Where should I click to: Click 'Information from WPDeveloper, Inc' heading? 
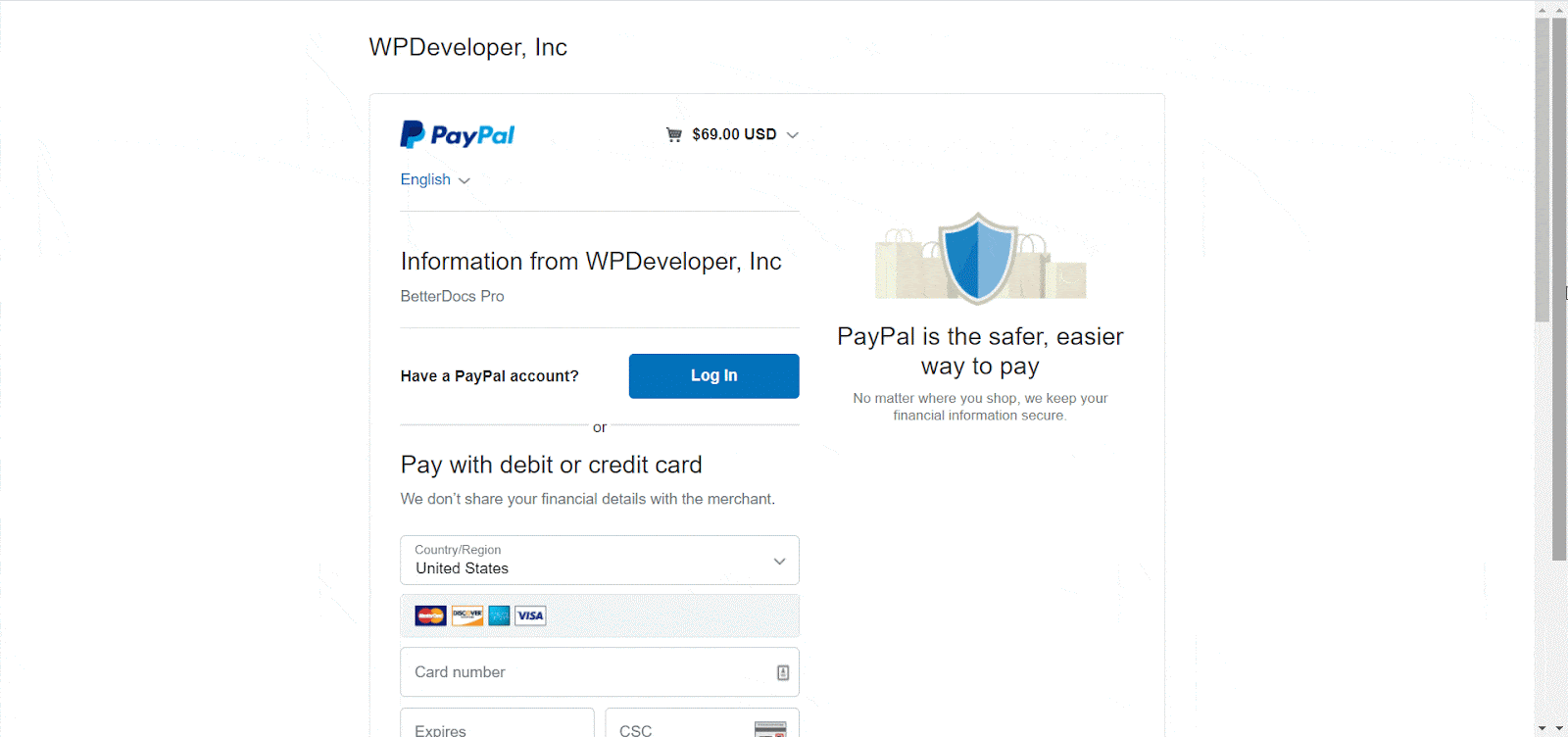[x=591, y=262]
